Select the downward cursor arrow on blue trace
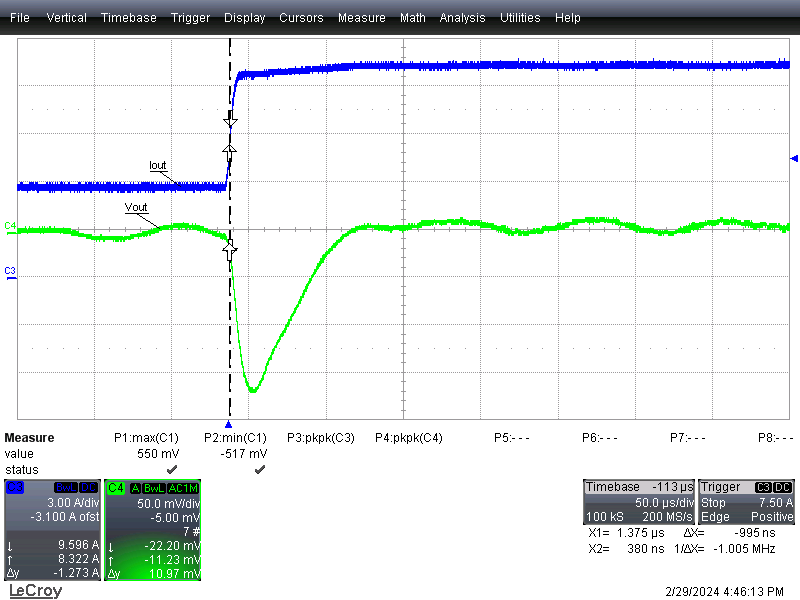The image size is (800, 600). click(x=230, y=121)
